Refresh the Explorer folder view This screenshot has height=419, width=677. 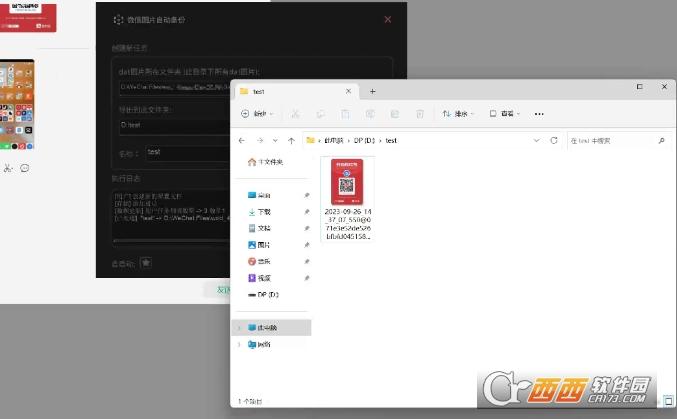pos(554,140)
